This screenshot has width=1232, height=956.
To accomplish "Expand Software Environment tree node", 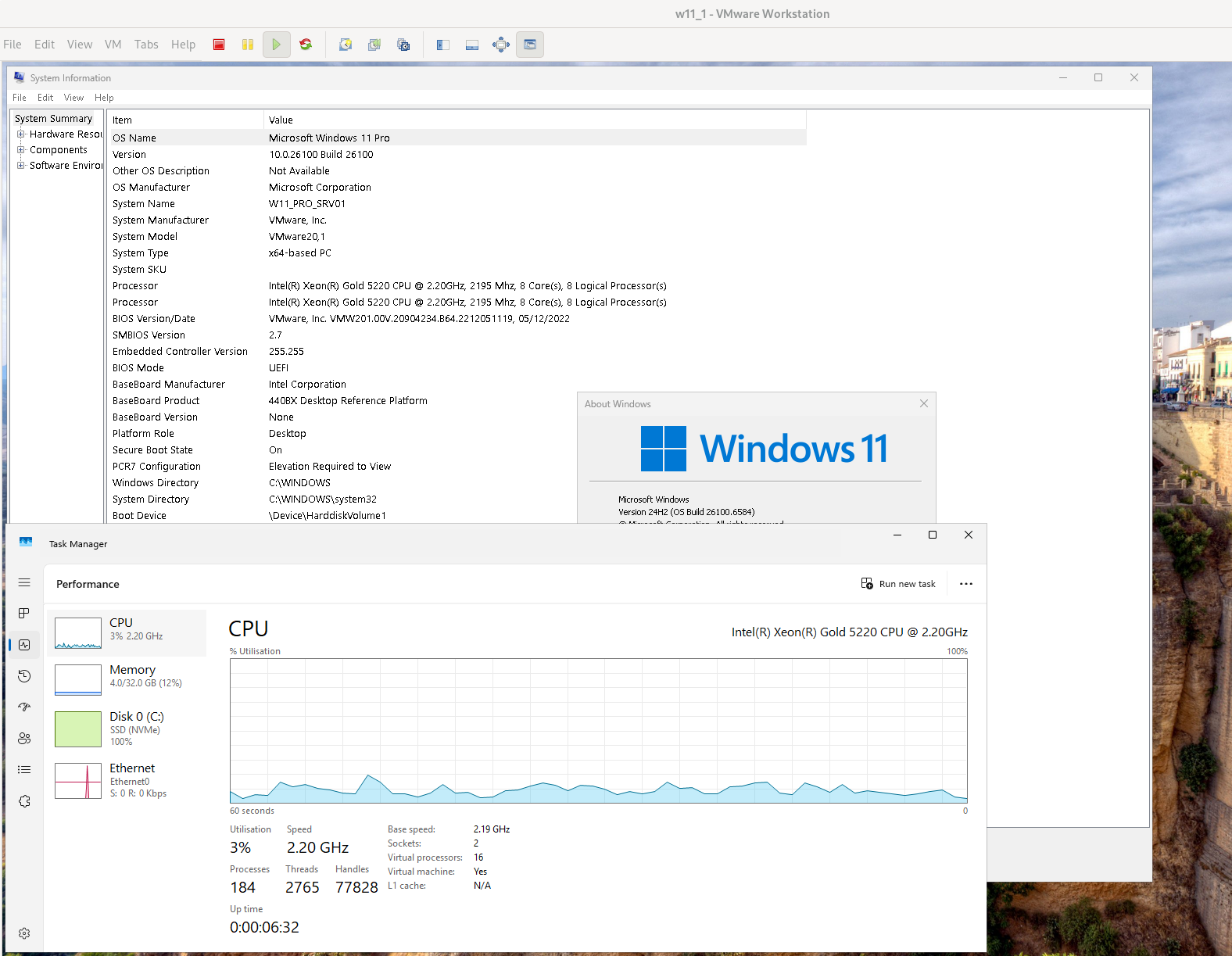I will point(21,166).
